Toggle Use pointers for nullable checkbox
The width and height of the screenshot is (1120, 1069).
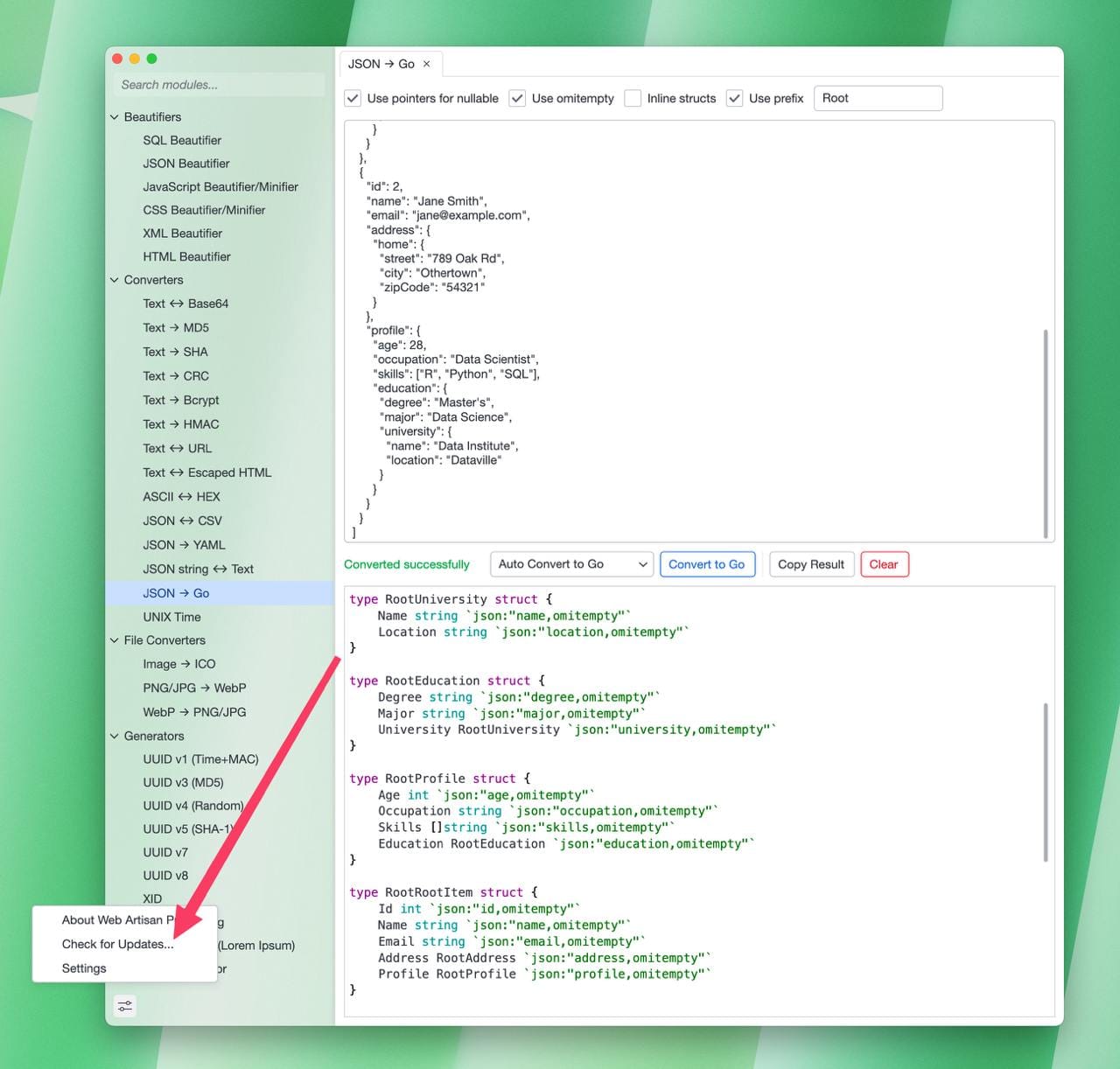click(x=353, y=99)
